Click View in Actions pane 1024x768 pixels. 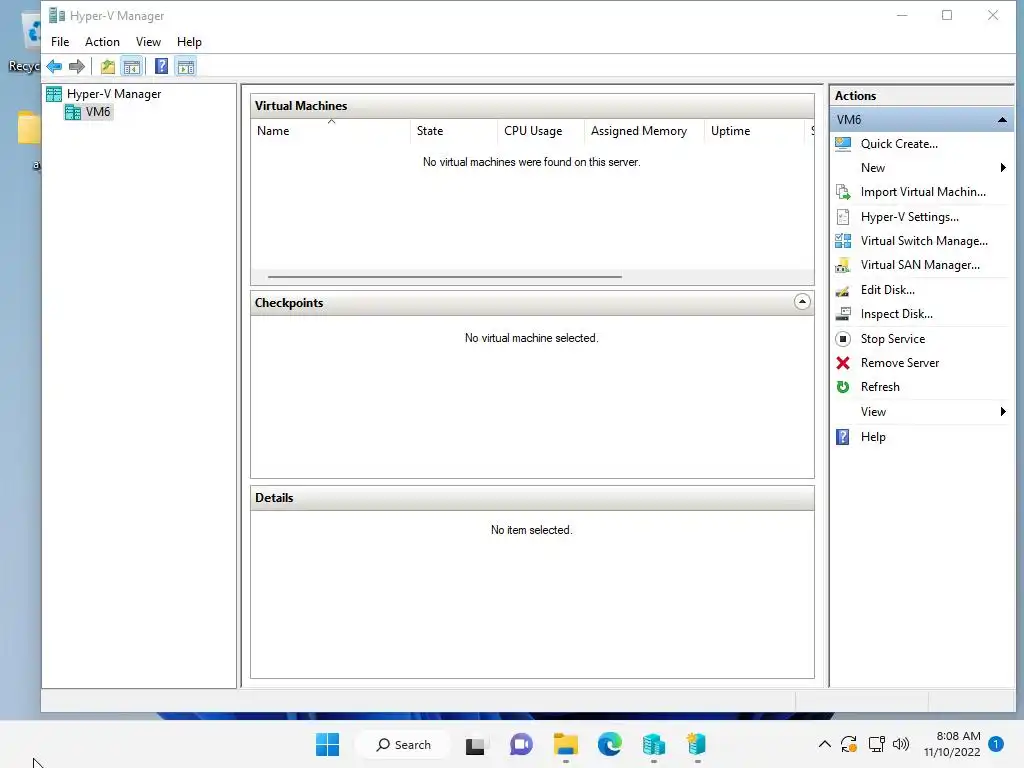873,412
